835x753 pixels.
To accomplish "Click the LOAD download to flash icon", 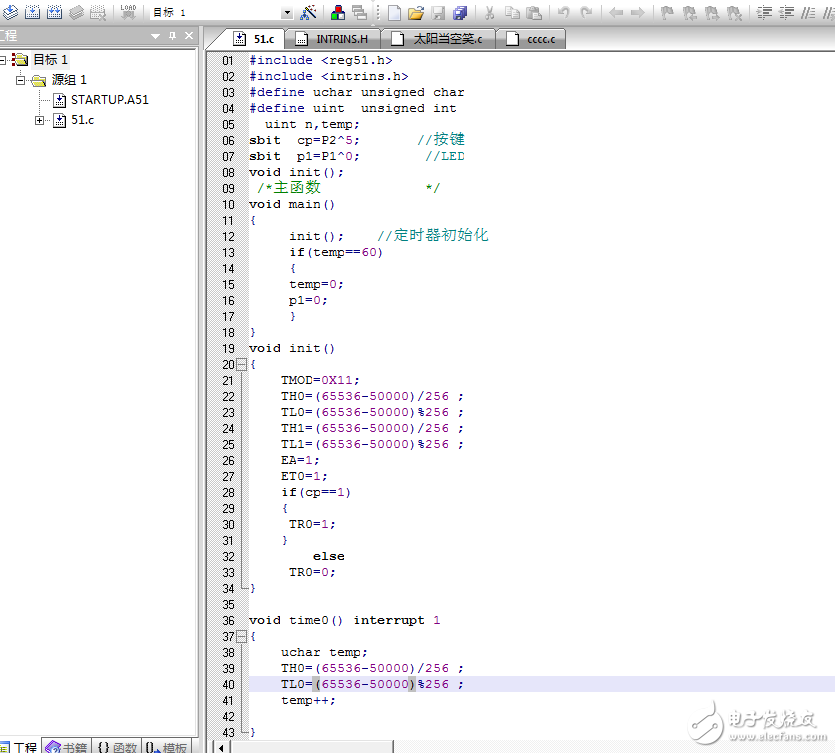I will [128, 13].
